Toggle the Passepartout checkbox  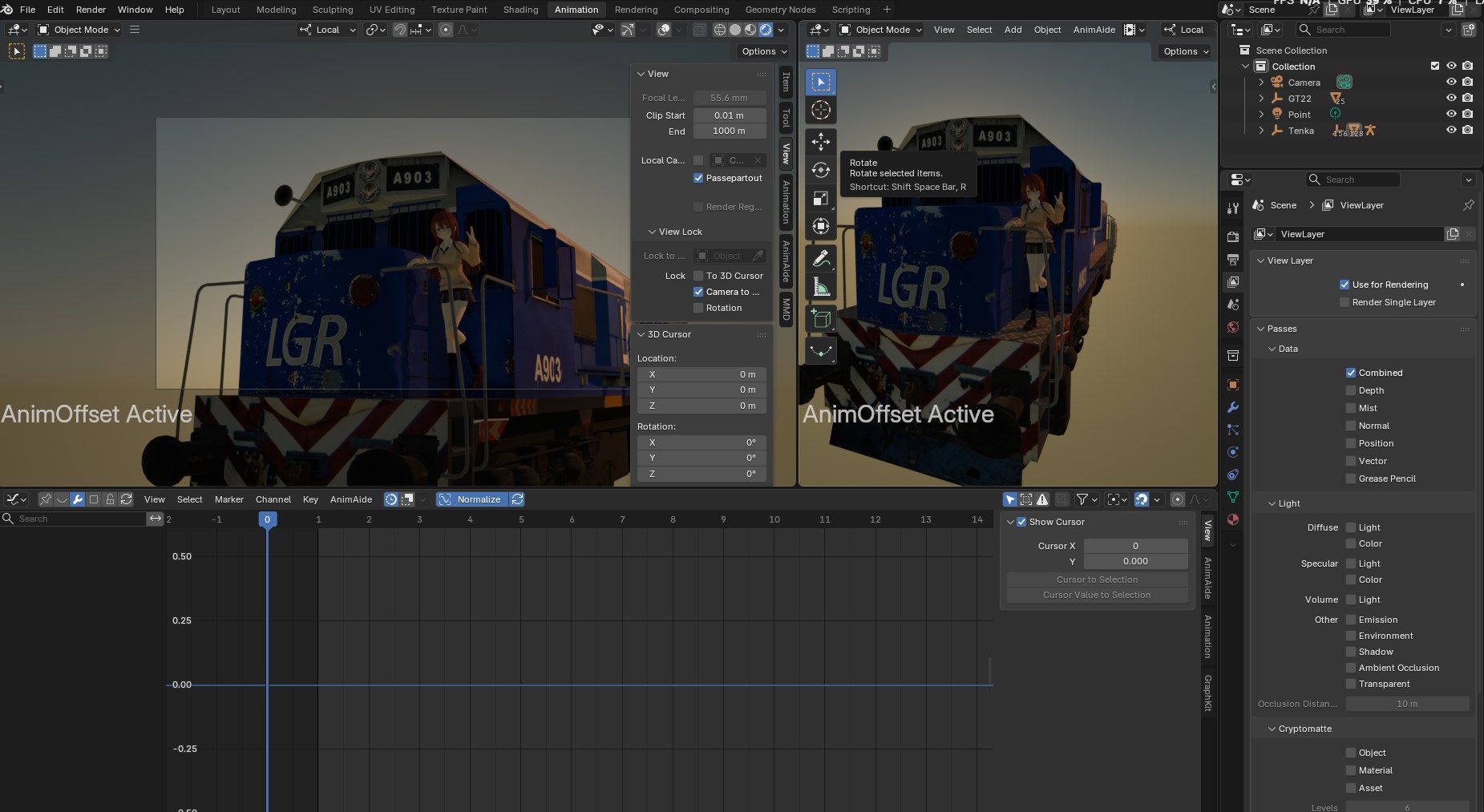point(698,178)
